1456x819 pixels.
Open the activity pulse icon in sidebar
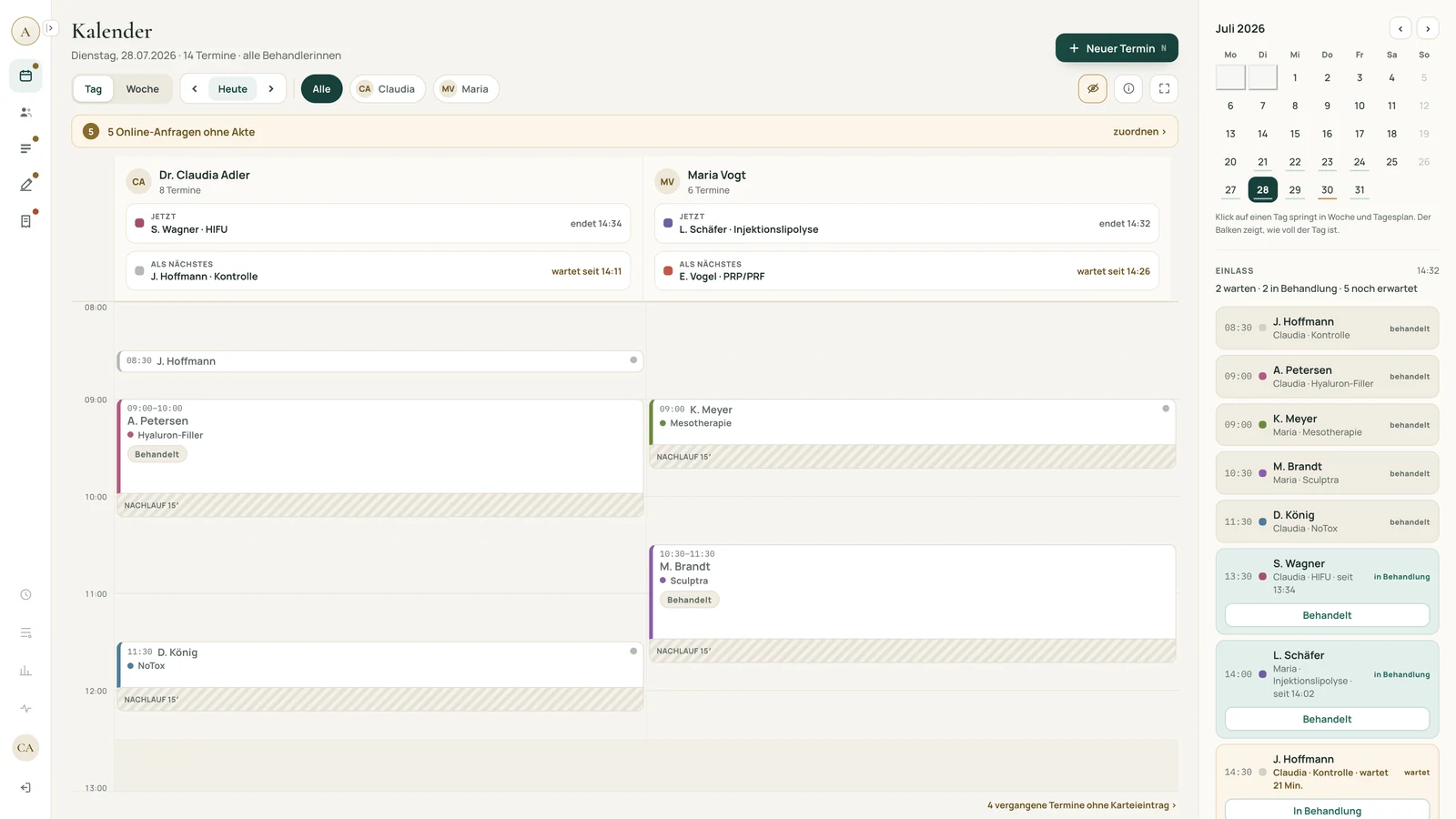25,709
